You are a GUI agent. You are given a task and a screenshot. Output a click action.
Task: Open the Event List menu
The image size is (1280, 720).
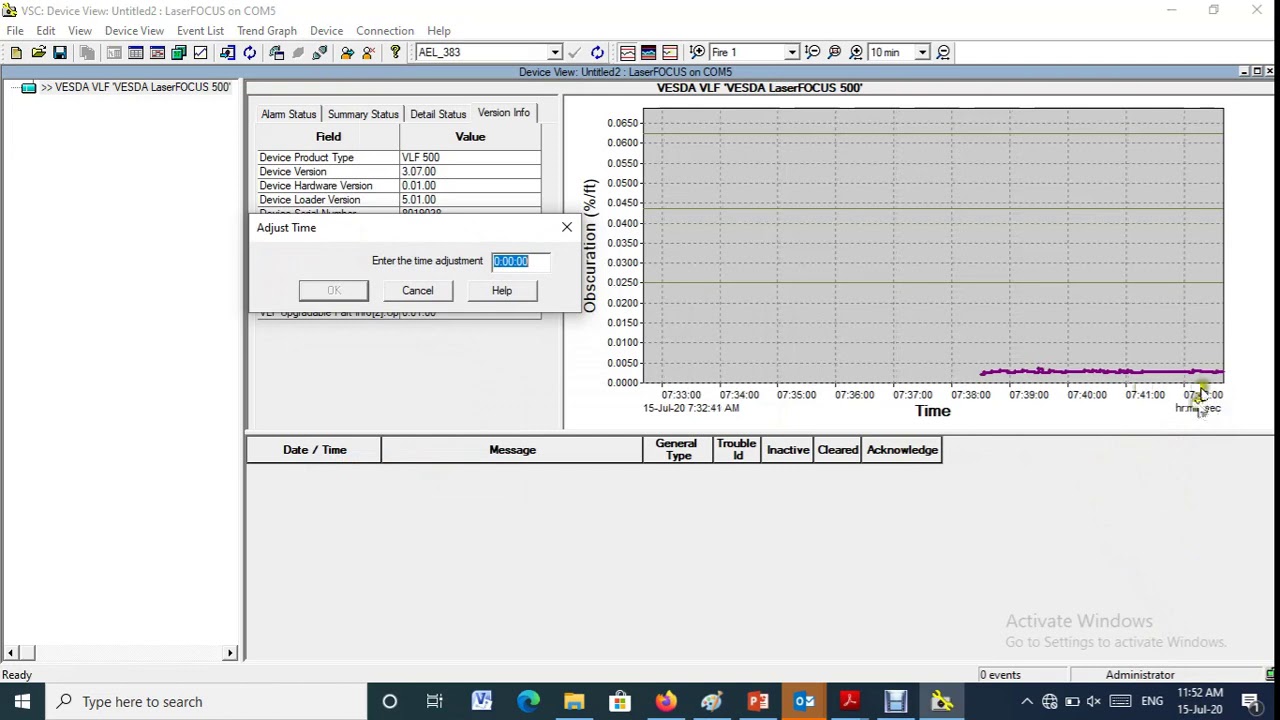click(200, 31)
